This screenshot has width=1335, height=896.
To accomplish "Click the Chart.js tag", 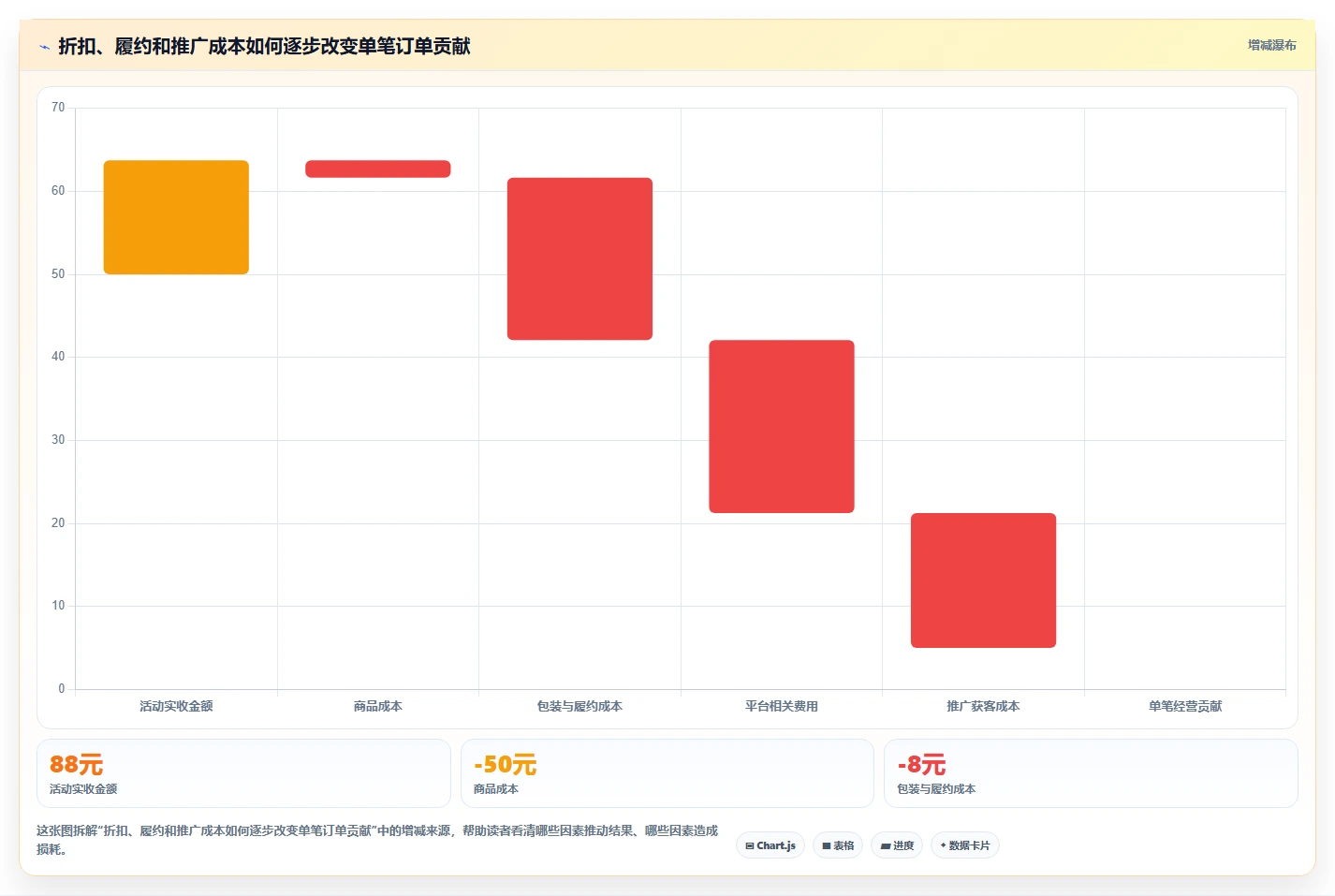I will pyautogui.click(x=770, y=845).
